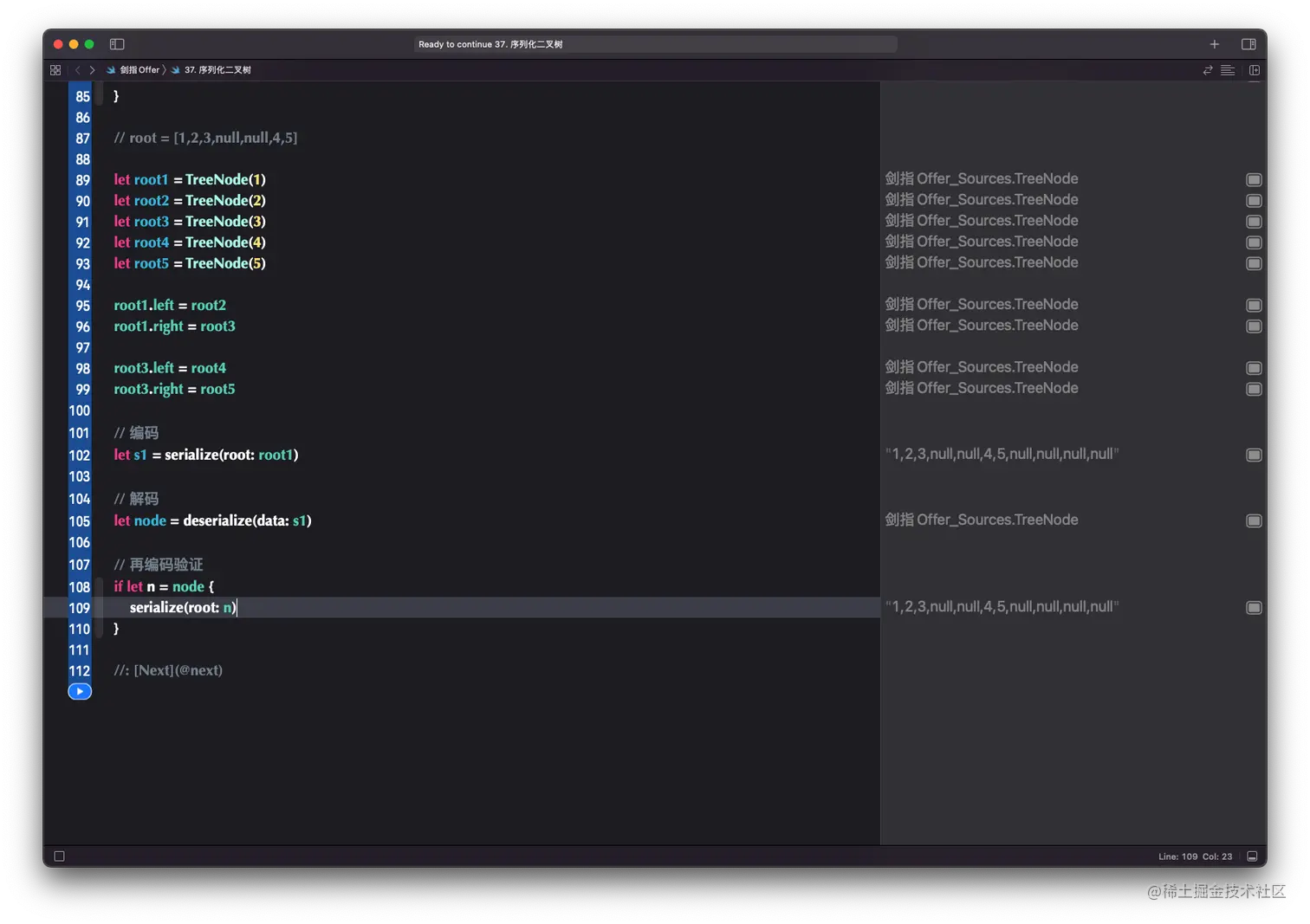Open the related items grid menu
Viewport: 1310px width, 924px height.
coord(55,70)
